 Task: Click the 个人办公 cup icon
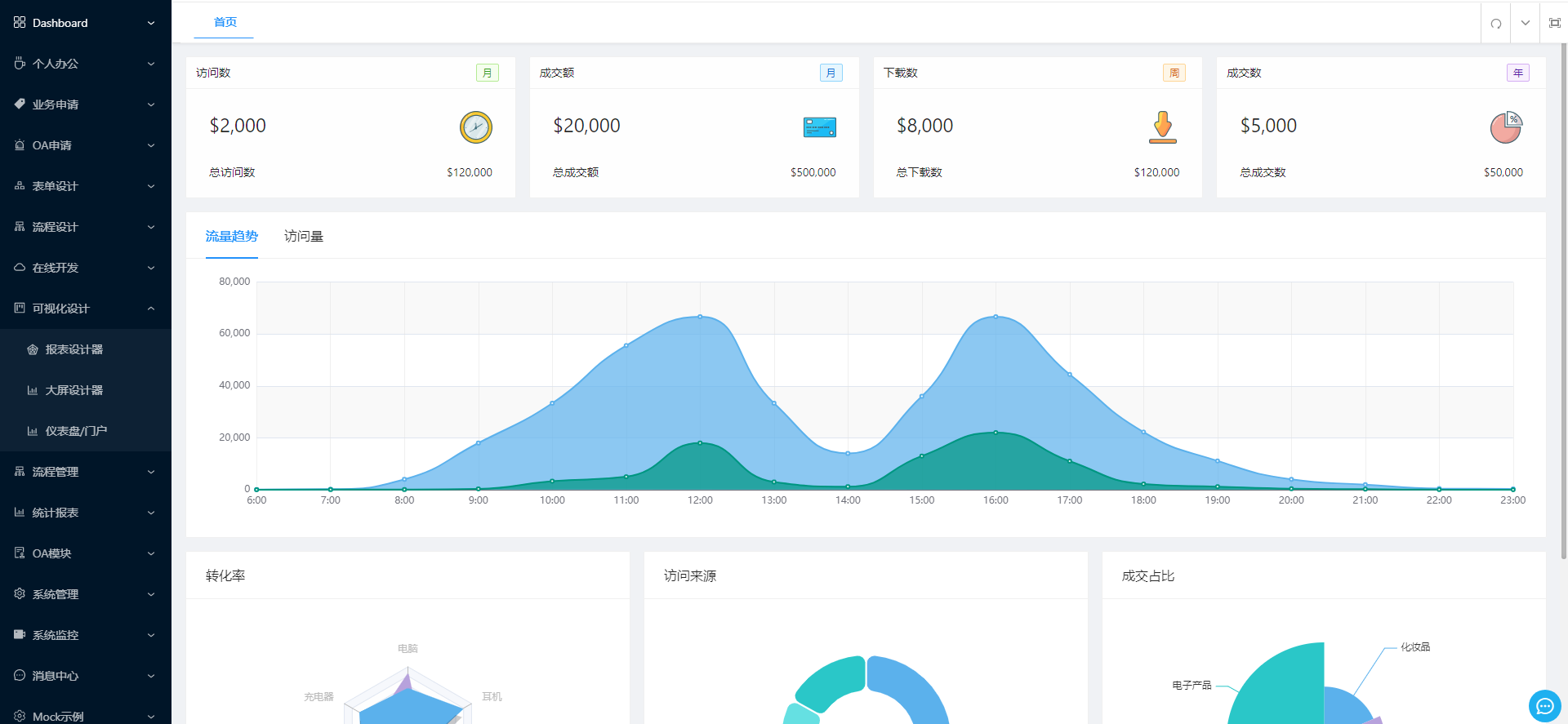point(20,63)
